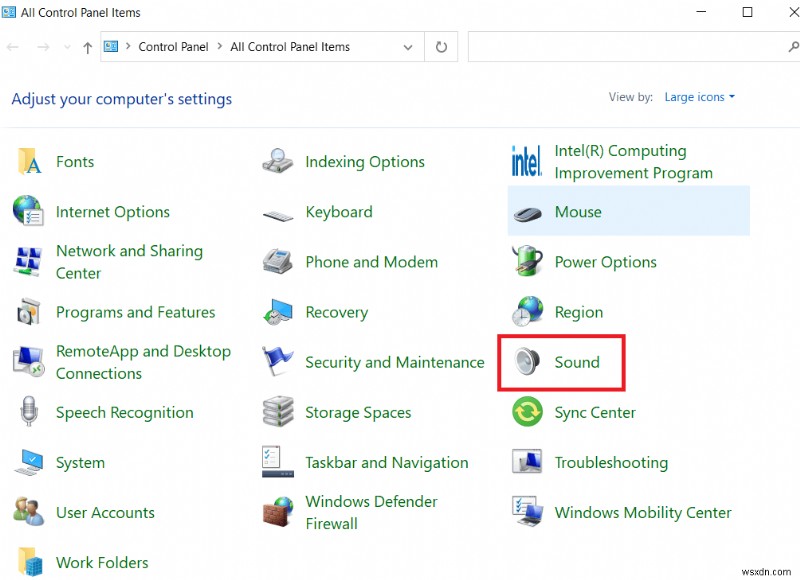The height and width of the screenshot is (580, 800).
Task: Select Control Panel in the breadcrumb path
Action: click(x=173, y=47)
